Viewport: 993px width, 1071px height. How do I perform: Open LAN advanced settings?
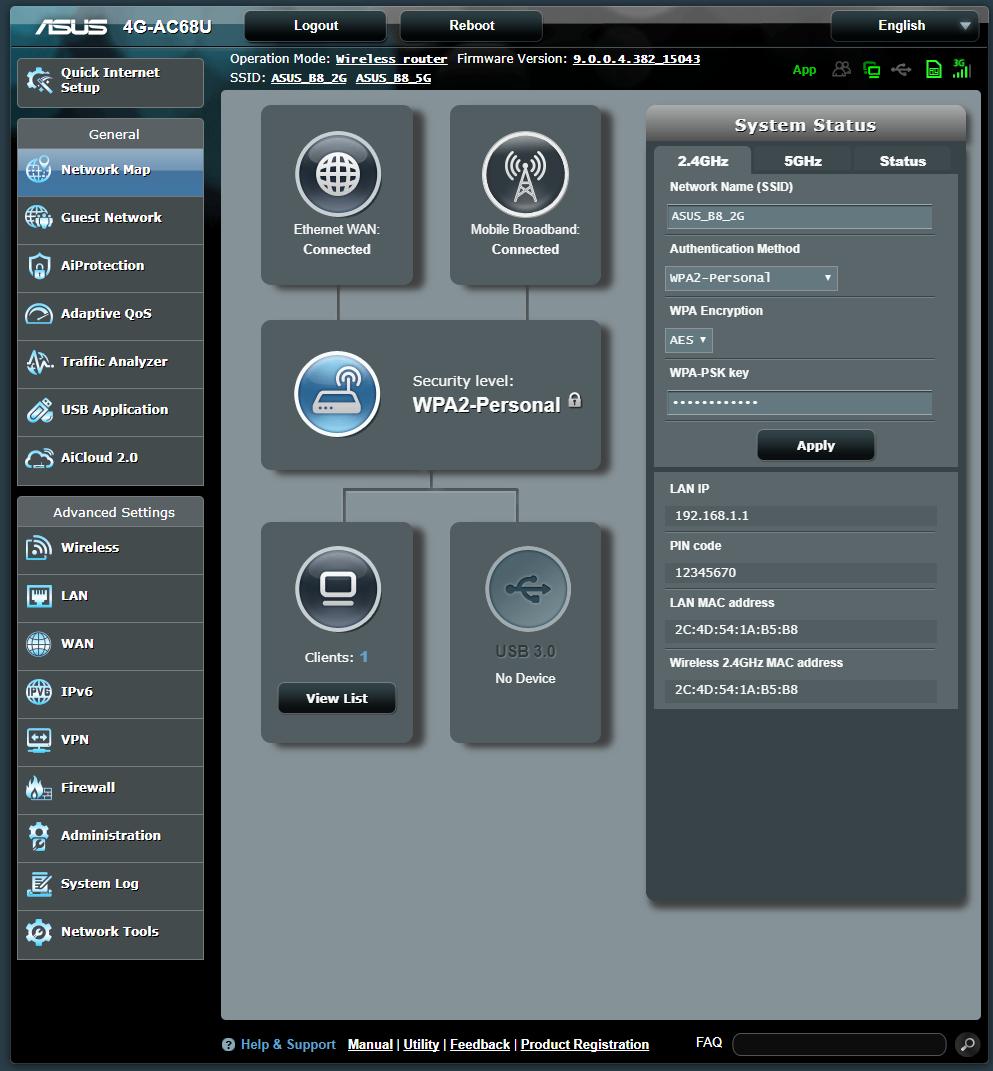click(x=111, y=596)
